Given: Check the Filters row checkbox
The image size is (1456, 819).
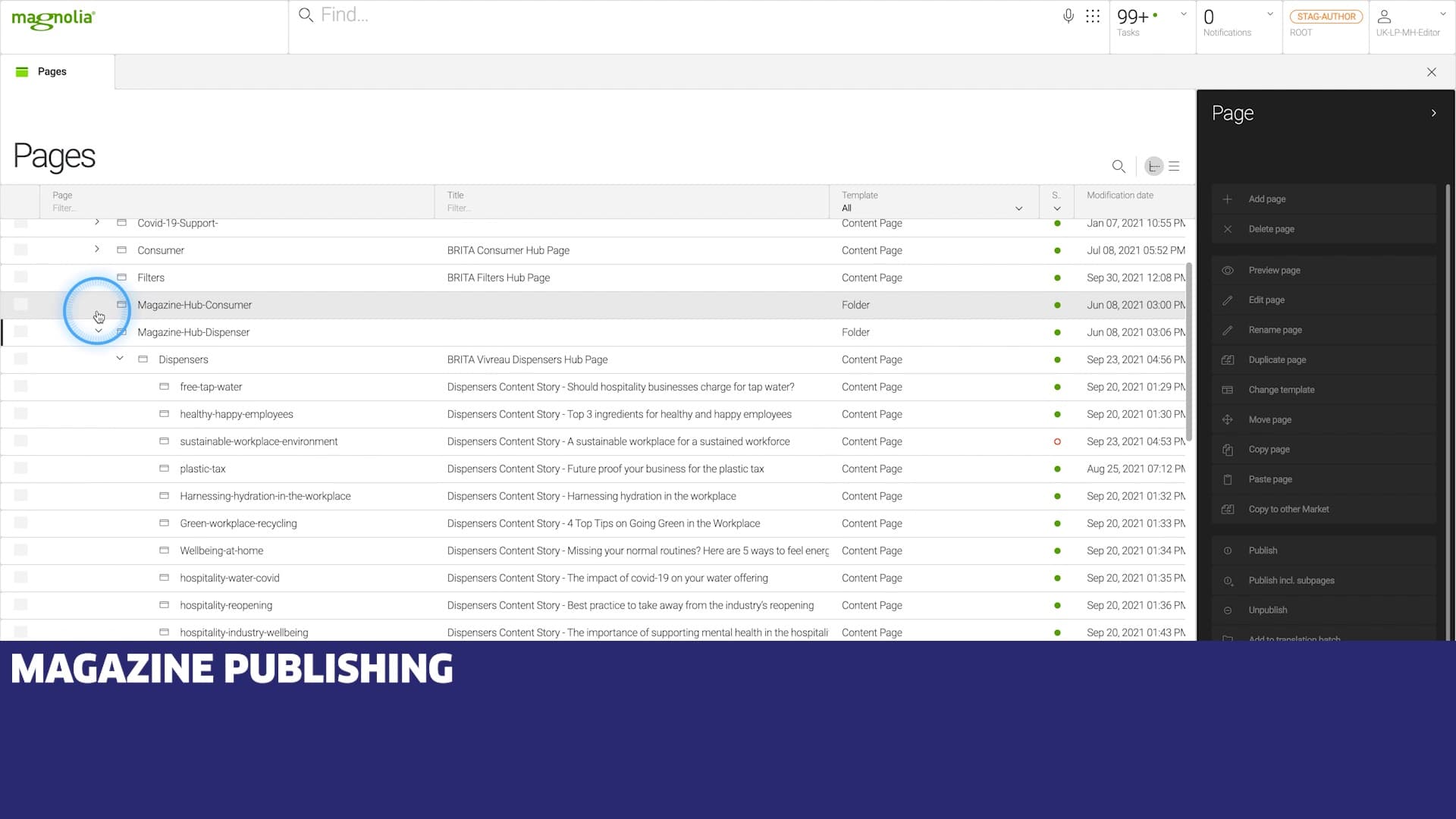Looking at the screenshot, I should tap(21, 278).
